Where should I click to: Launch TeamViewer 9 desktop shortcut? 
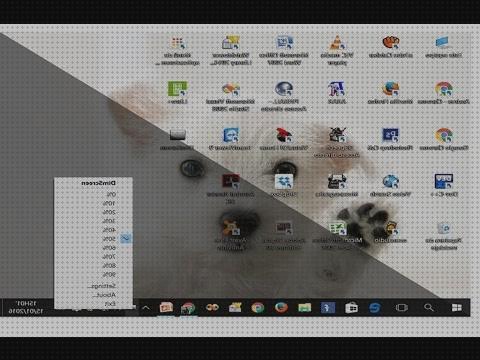click(230, 140)
